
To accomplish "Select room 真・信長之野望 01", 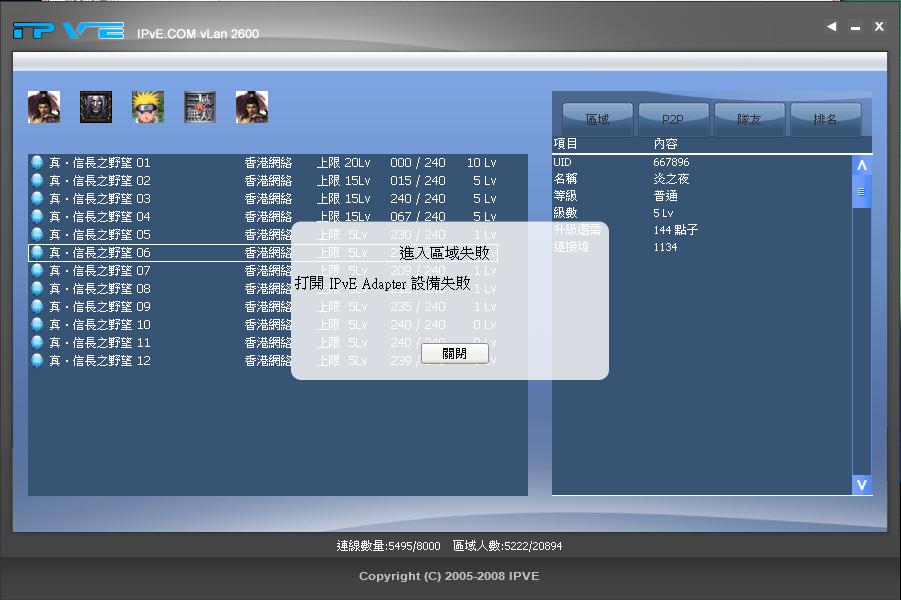I will (263, 163).
